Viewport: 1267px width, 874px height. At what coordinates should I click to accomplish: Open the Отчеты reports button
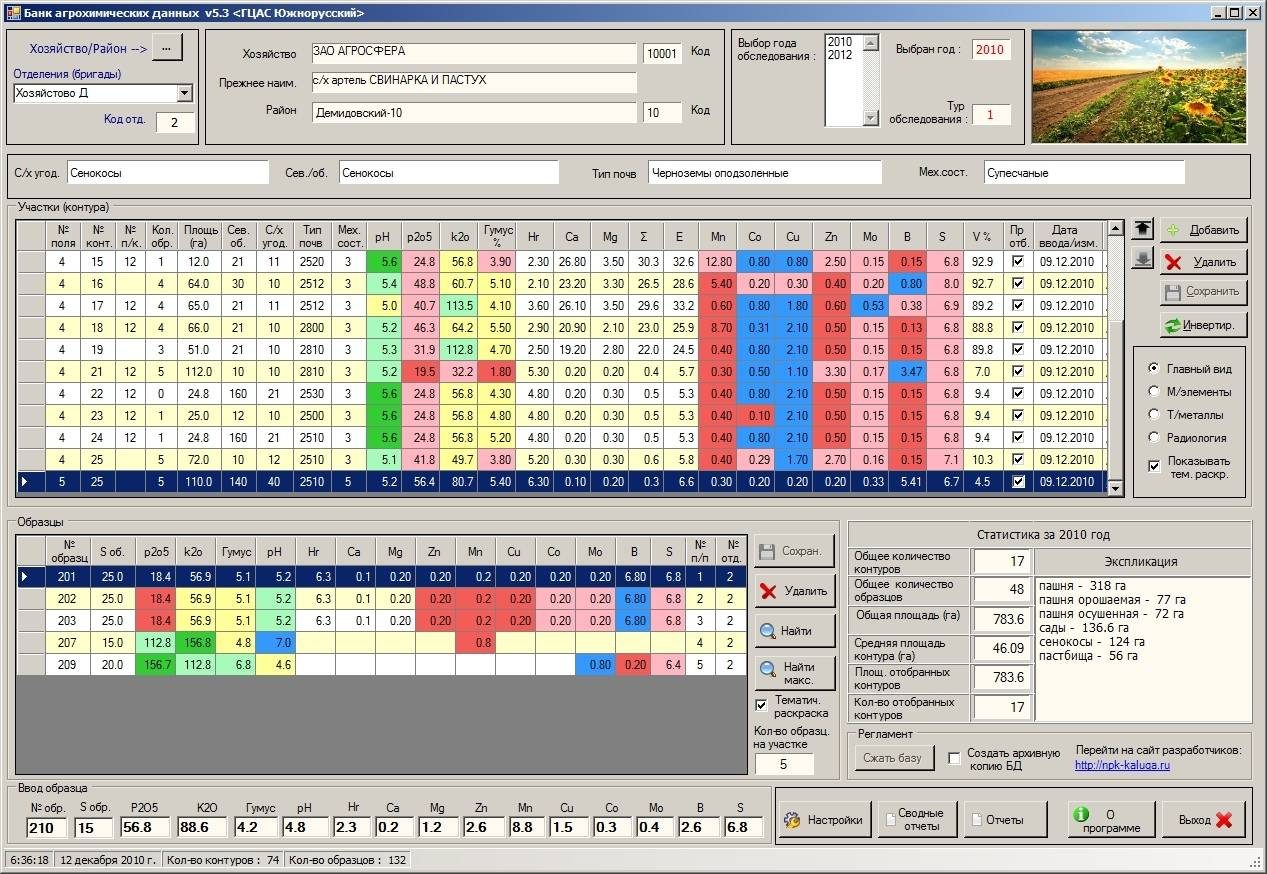pos(1006,820)
